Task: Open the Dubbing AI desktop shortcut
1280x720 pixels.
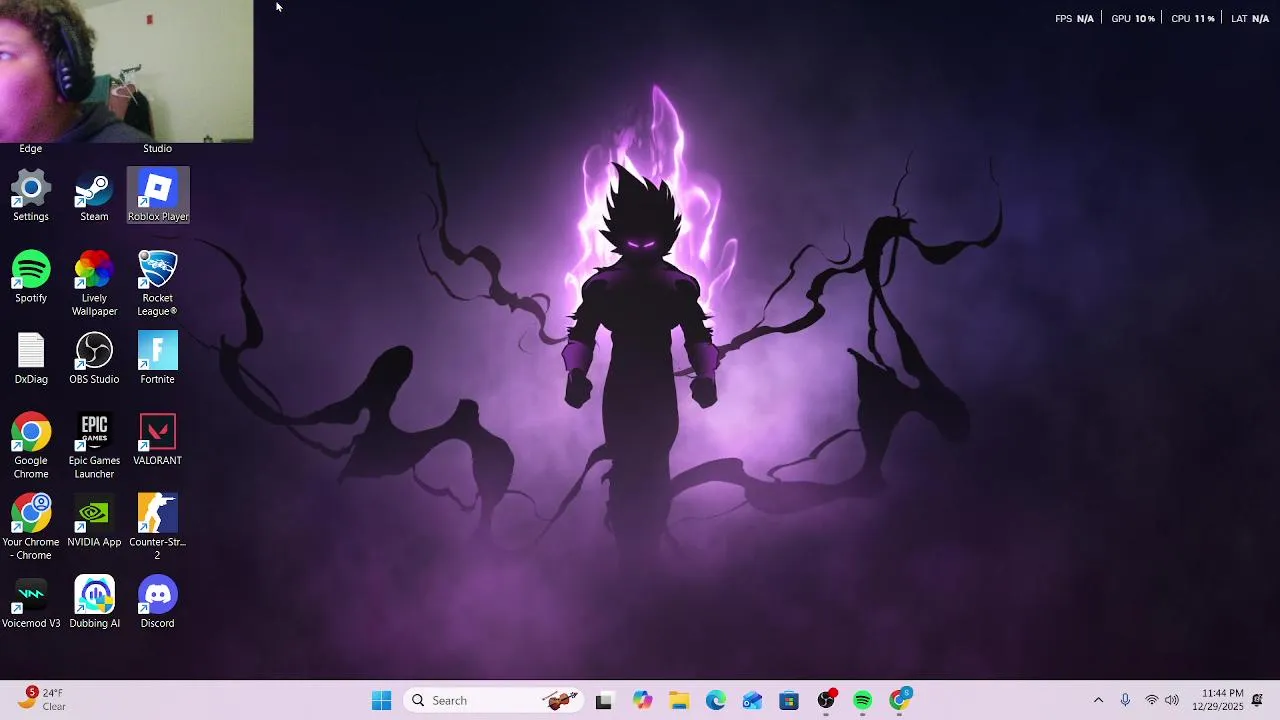Action: click(x=94, y=603)
